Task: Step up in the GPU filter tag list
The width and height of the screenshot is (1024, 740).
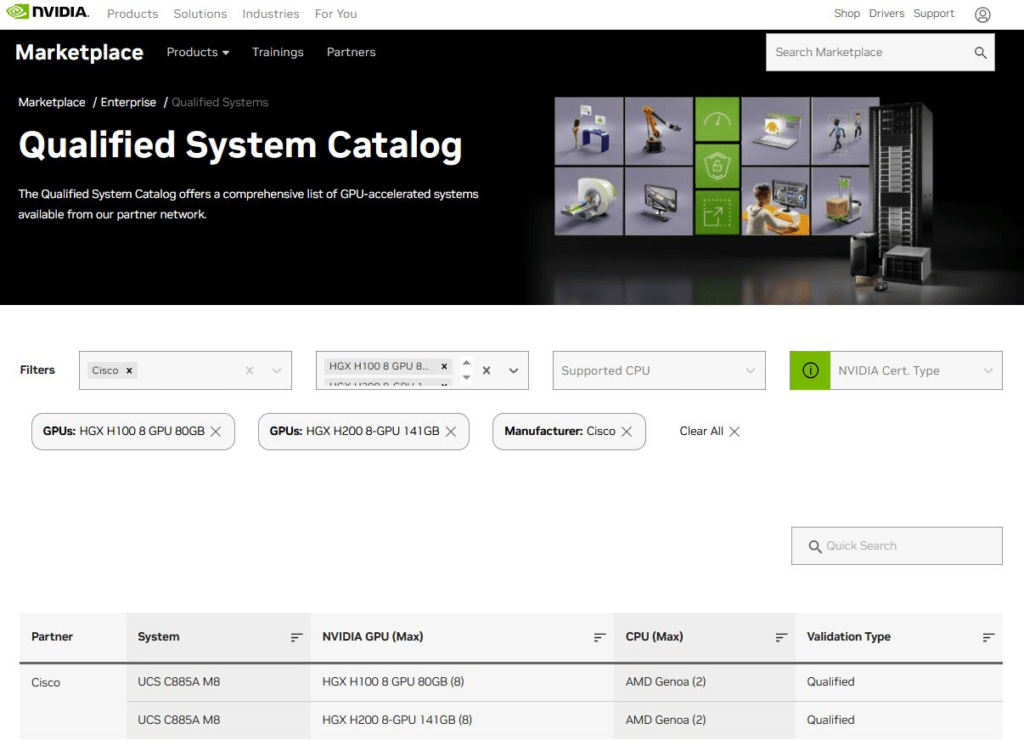Action: 466,363
